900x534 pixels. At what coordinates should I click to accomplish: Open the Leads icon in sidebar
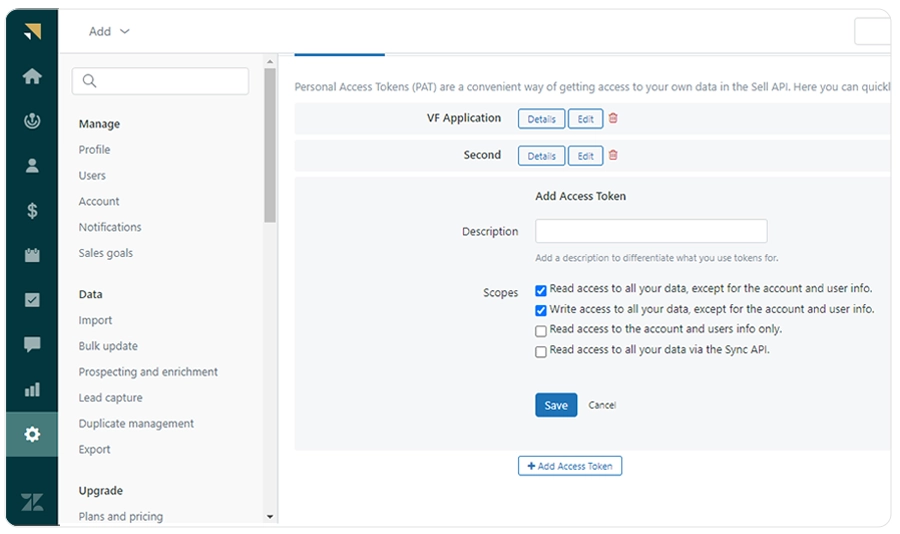pyautogui.click(x=32, y=121)
